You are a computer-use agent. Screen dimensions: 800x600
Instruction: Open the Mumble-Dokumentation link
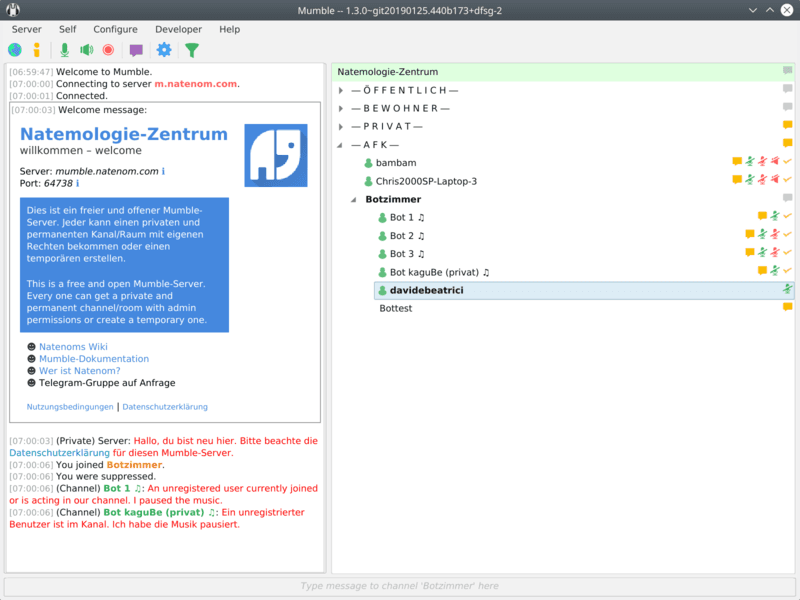click(x=93, y=359)
